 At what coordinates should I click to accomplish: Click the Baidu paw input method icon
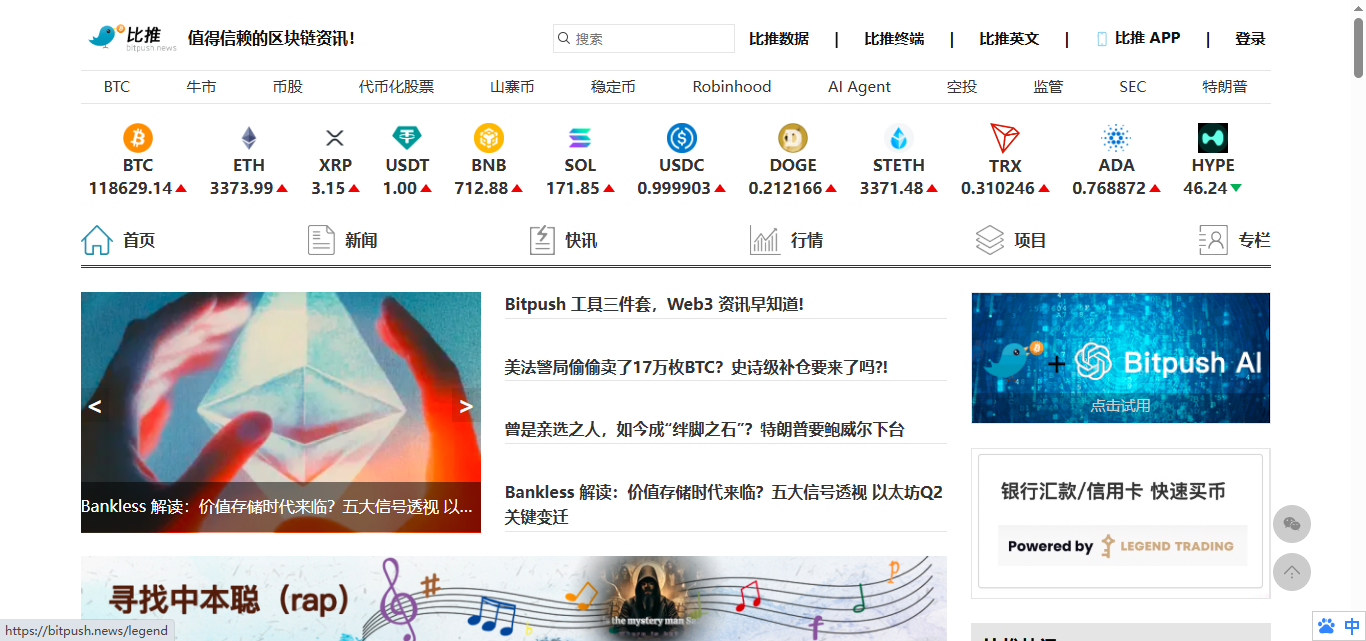[1327, 626]
